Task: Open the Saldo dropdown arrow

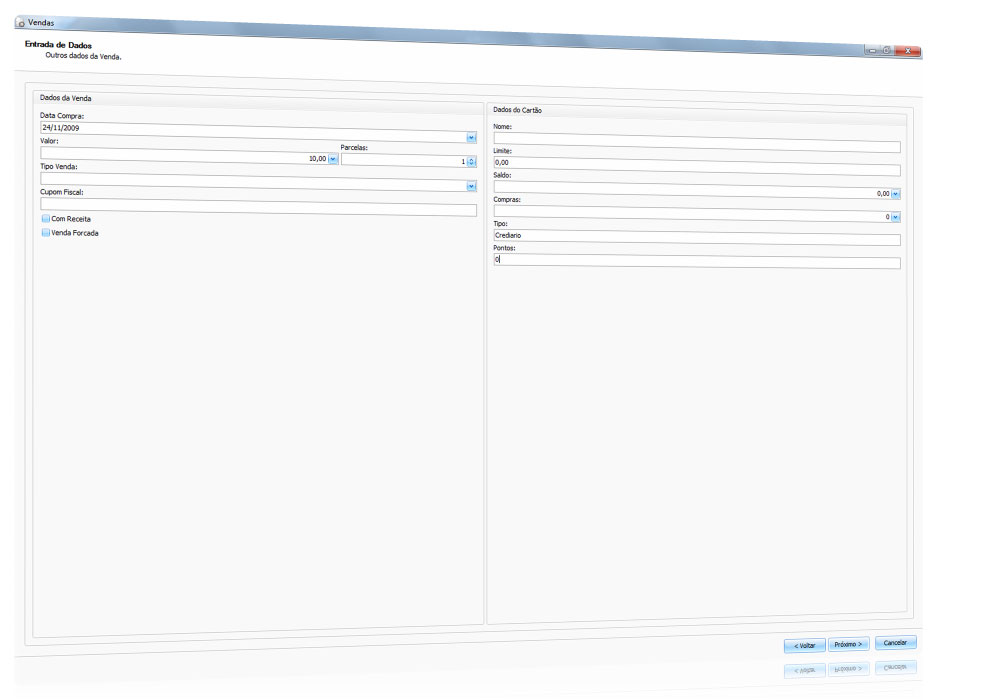Action: pyautogui.click(x=896, y=194)
